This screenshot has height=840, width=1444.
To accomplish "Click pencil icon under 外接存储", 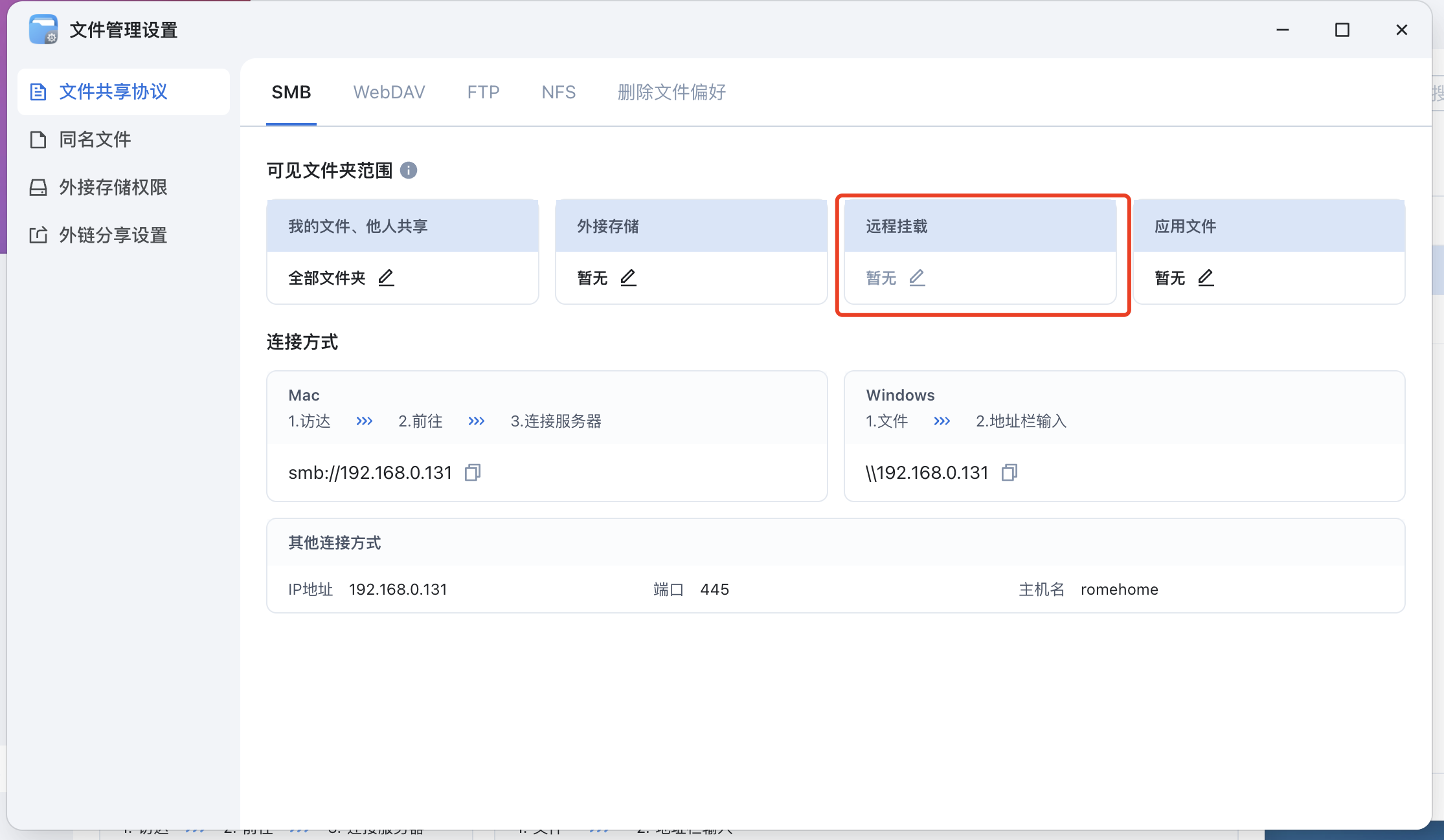I will click(628, 278).
